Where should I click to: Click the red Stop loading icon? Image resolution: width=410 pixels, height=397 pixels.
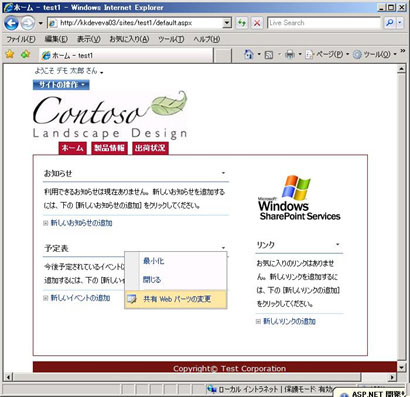257,23
